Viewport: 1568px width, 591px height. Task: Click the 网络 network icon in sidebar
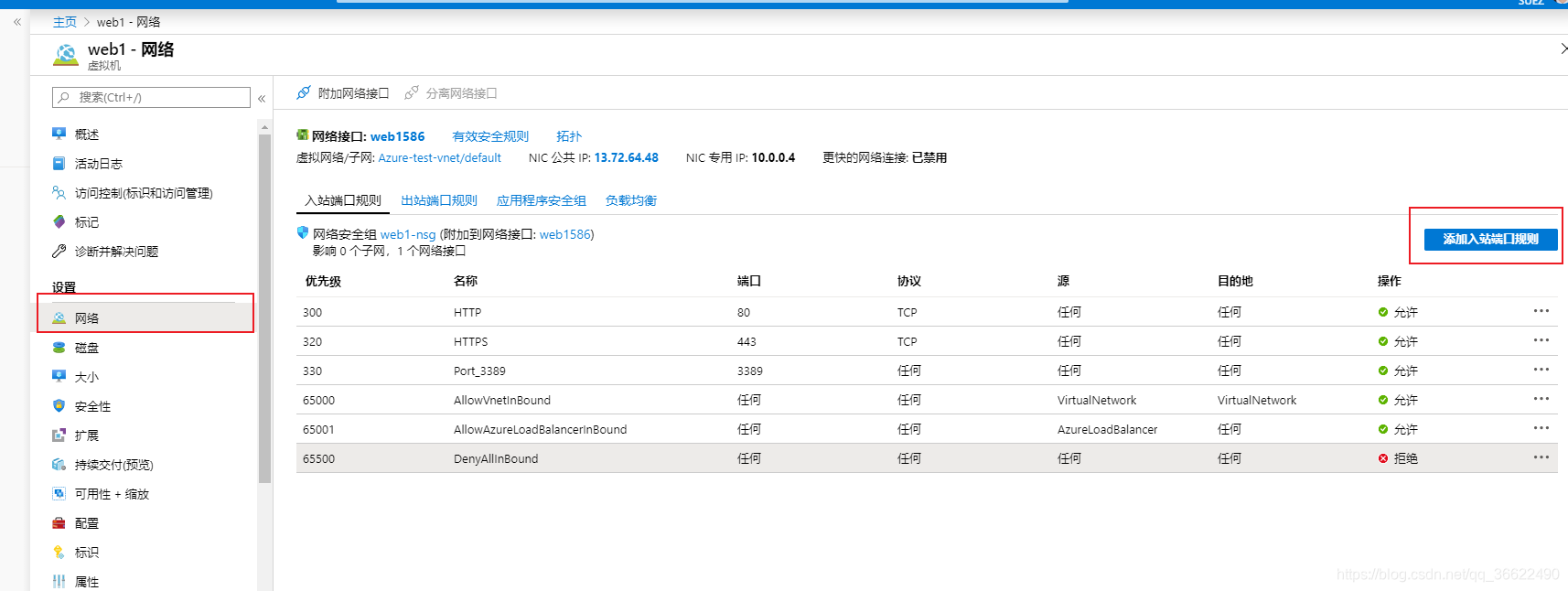tap(59, 317)
